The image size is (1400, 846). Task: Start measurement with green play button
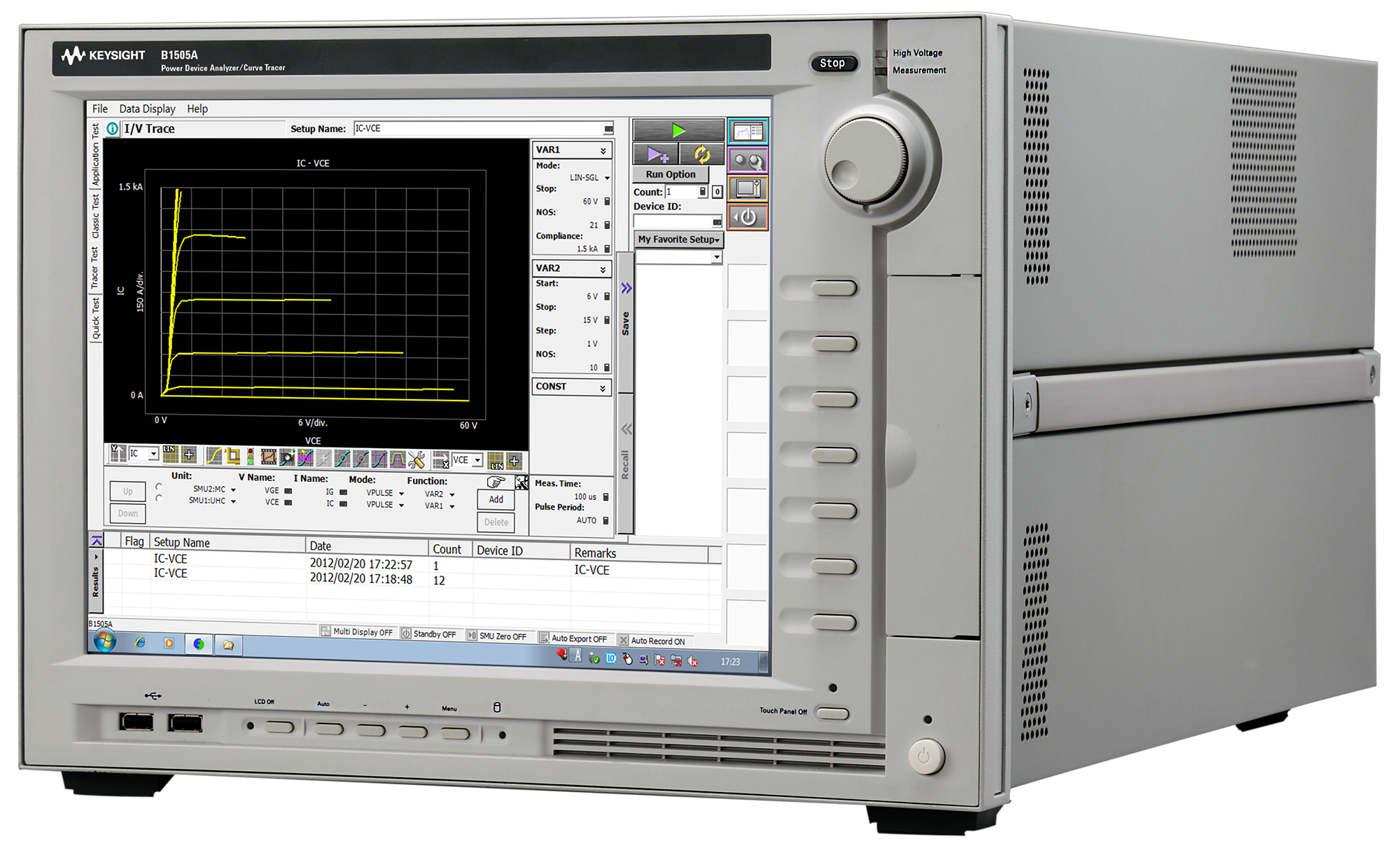[678, 130]
